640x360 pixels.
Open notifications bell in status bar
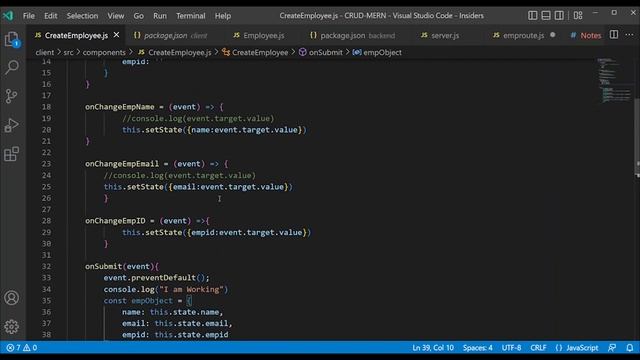click(630, 348)
